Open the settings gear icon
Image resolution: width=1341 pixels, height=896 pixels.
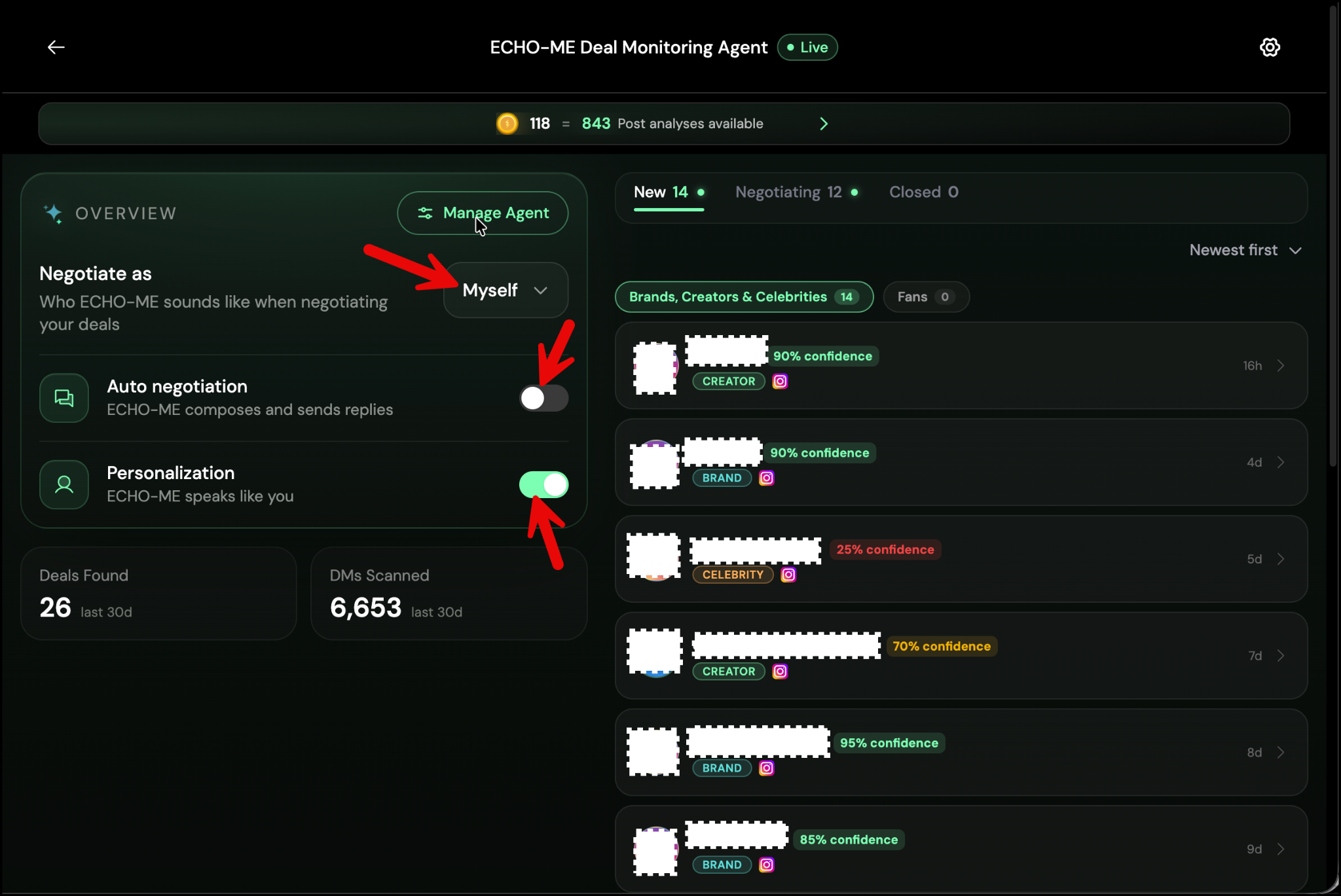[x=1270, y=47]
